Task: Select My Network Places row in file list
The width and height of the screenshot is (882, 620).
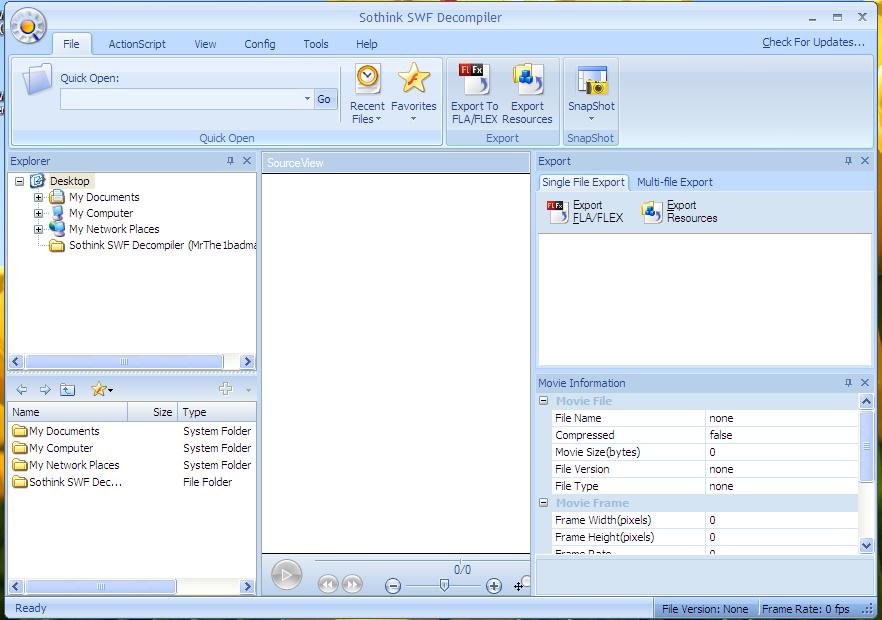Action: [132, 465]
